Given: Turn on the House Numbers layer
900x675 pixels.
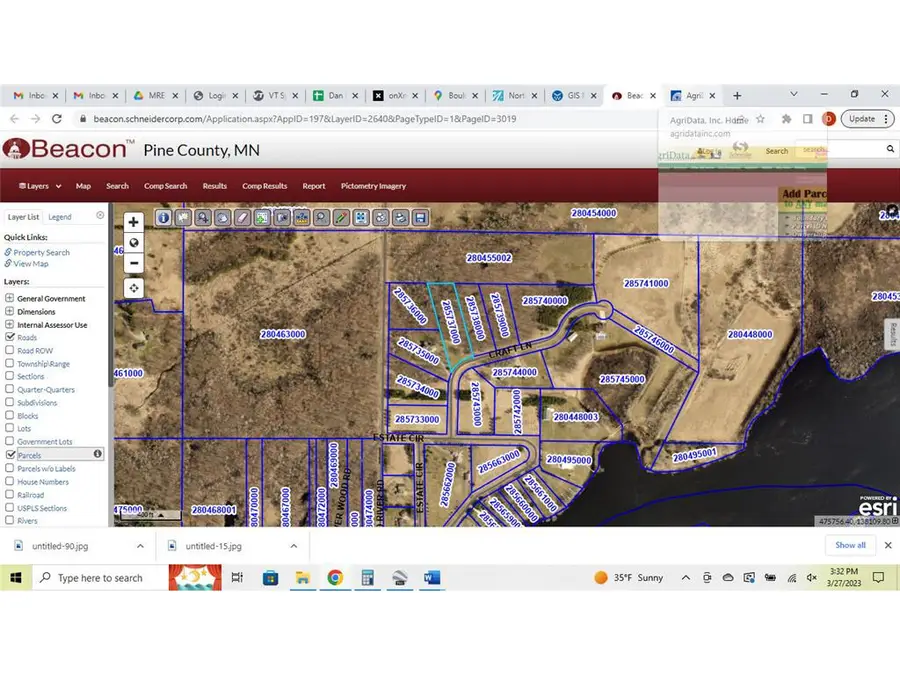Looking at the screenshot, I should [x=10, y=481].
